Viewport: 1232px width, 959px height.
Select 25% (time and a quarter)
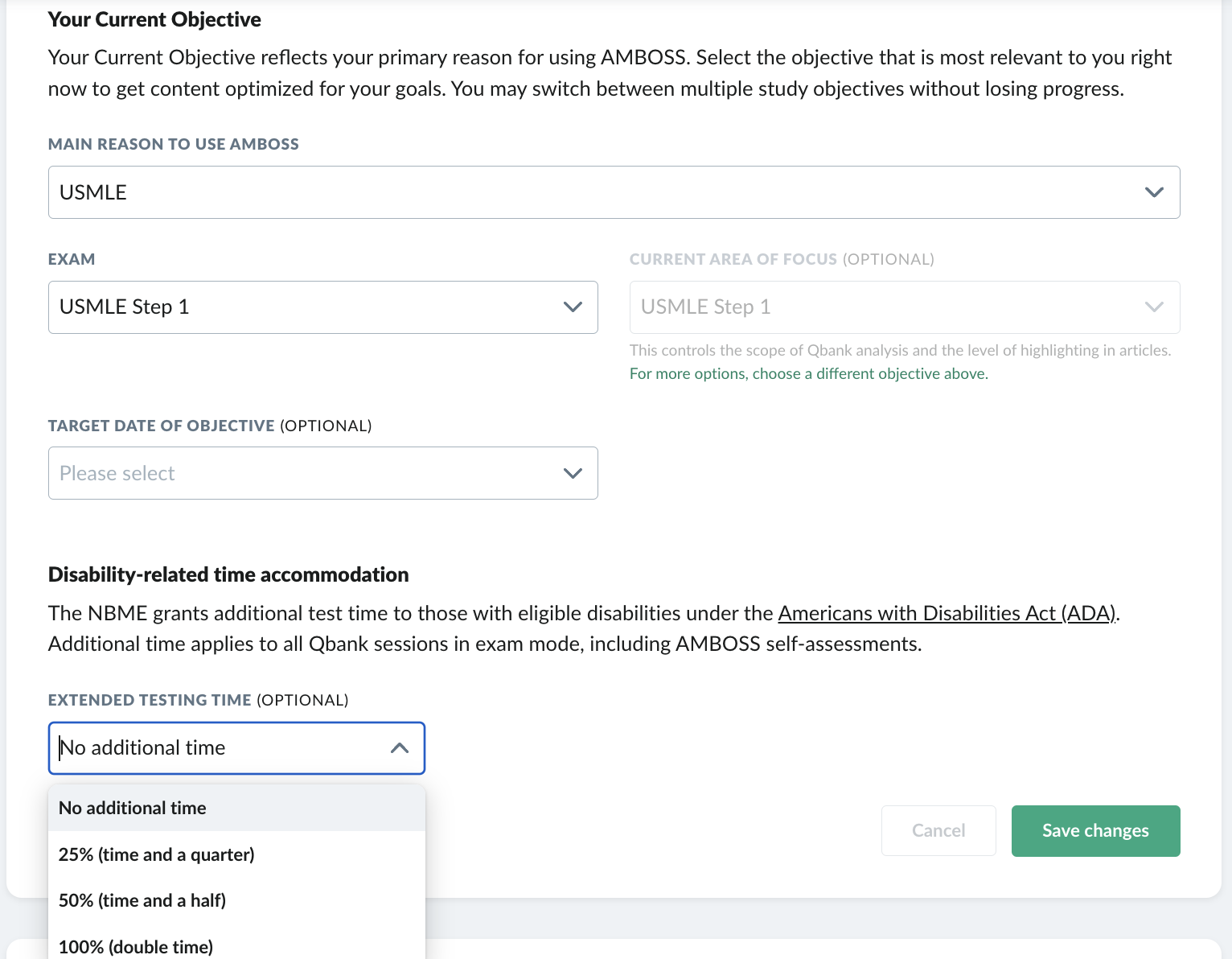coord(156,854)
